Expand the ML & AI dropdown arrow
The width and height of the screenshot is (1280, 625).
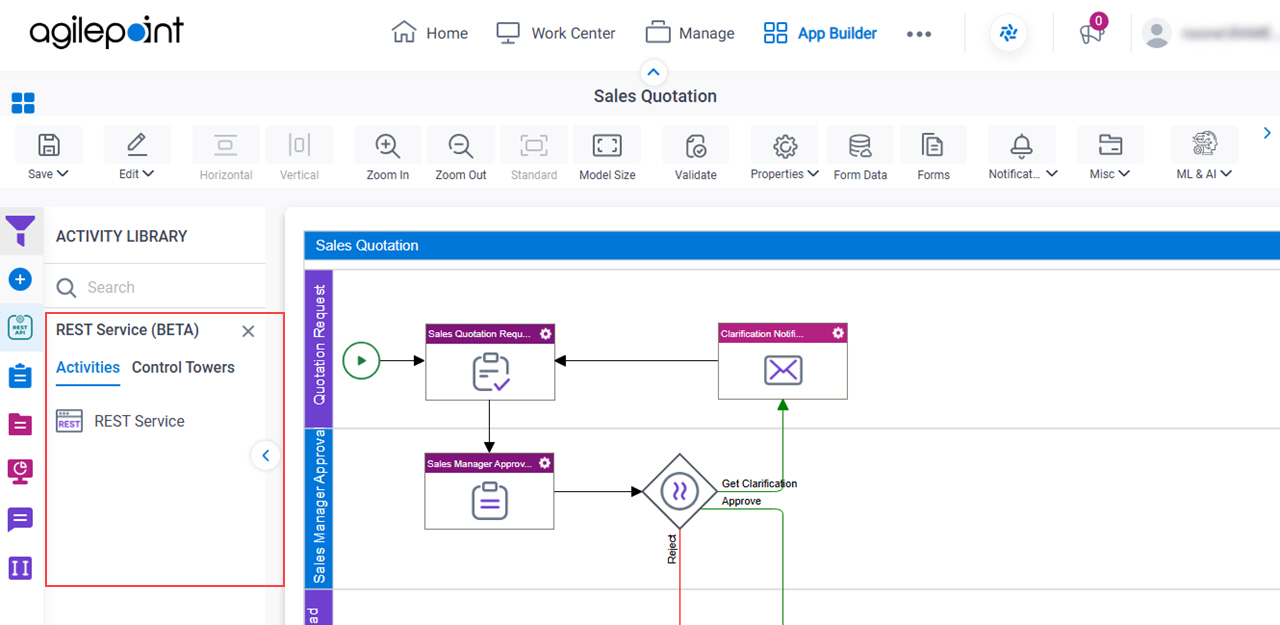point(1226,174)
